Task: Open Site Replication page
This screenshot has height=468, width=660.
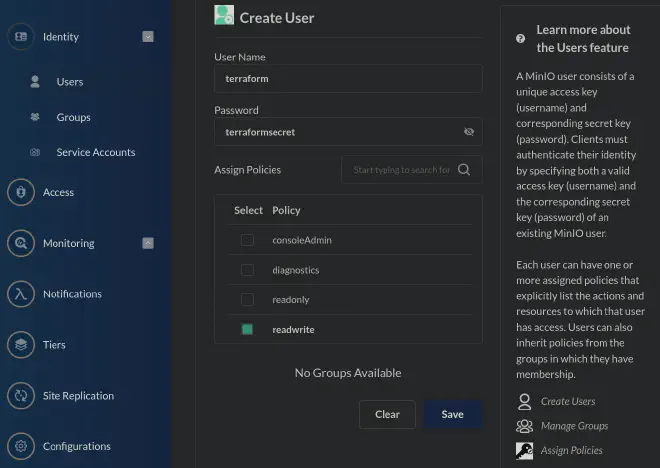Action: pyautogui.click(x=78, y=396)
